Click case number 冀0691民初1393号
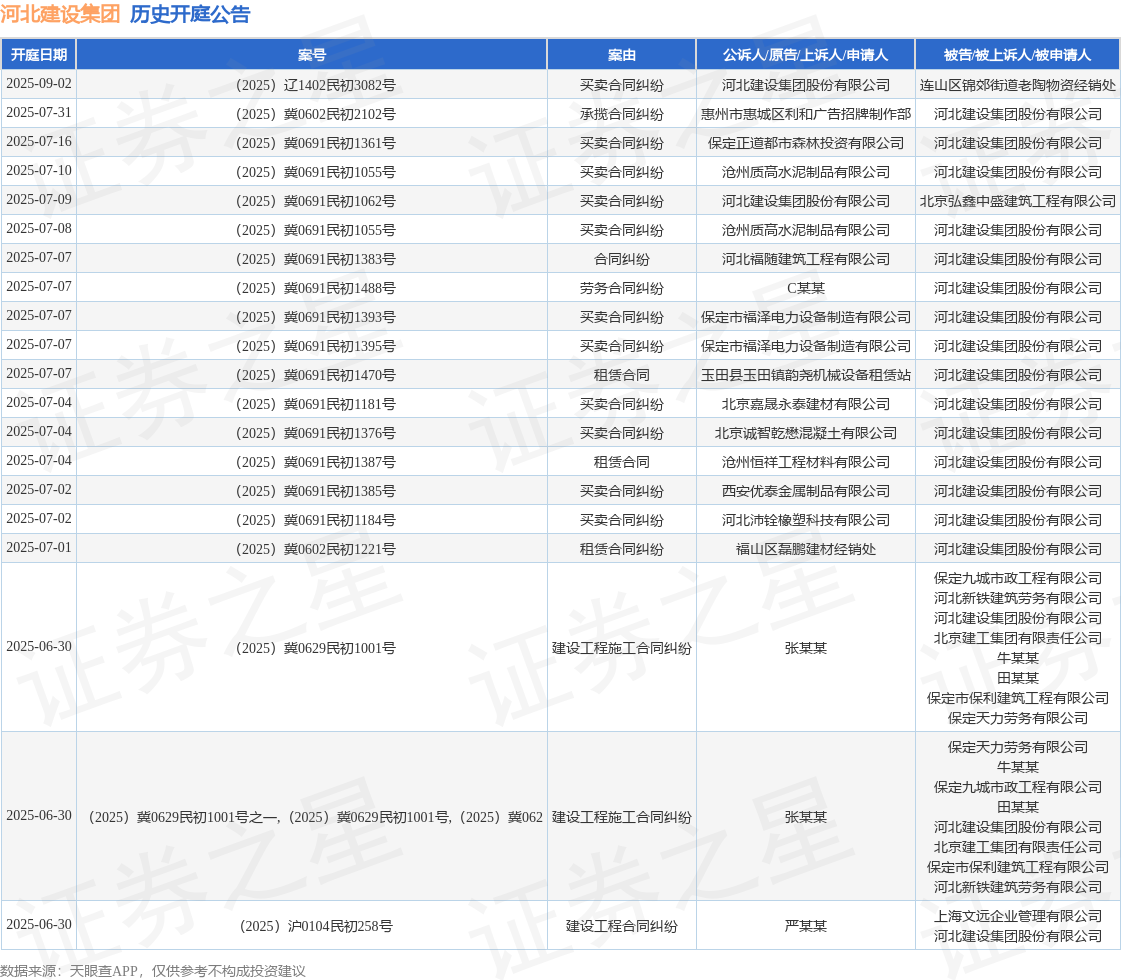1121x980 pixels. coord(315,317)
